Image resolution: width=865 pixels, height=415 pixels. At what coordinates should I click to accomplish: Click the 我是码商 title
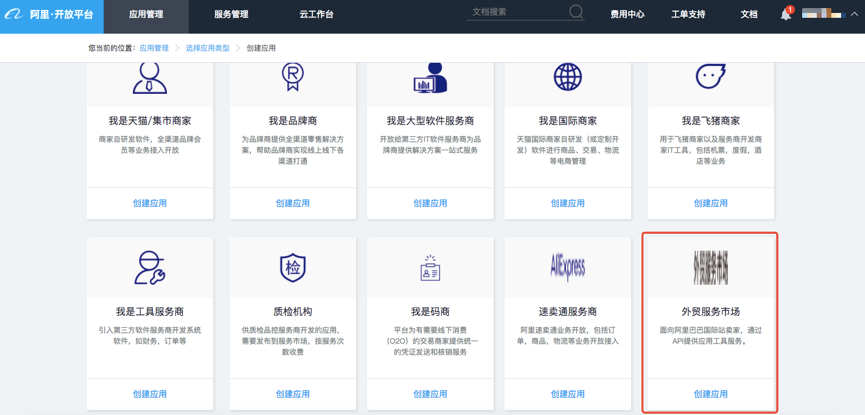click(x=430, y=312)
